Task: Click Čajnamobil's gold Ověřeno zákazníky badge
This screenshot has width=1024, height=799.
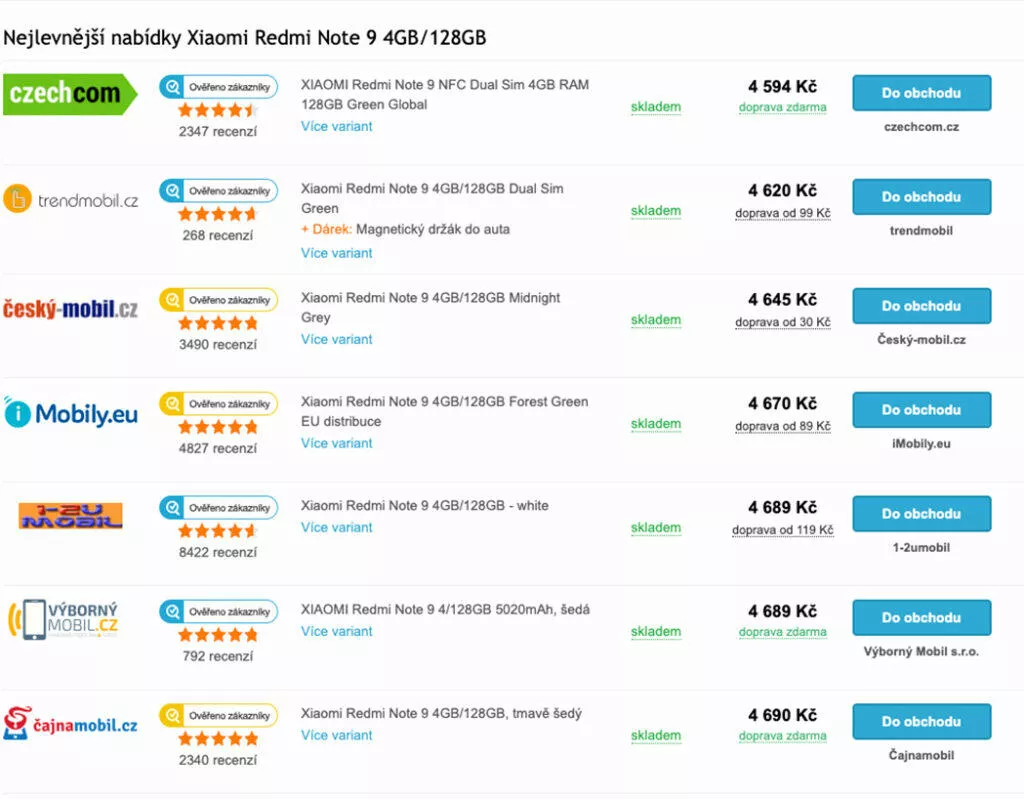Action: click(218, 715)
